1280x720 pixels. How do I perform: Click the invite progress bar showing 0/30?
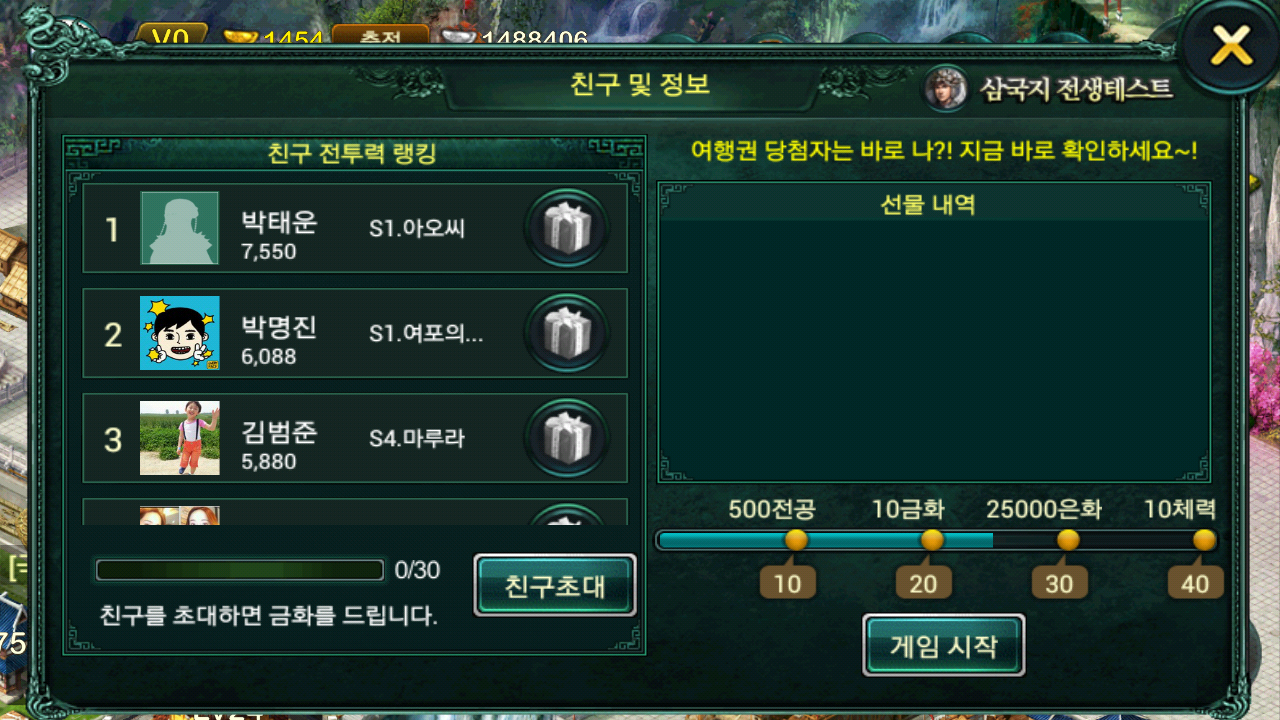240,570
